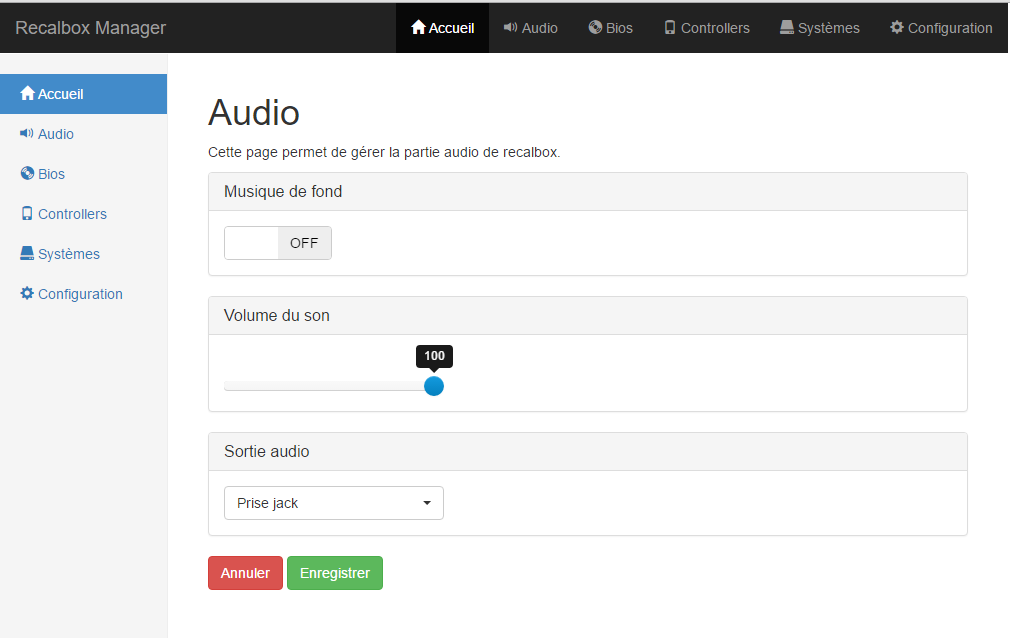Image resolution: width=1010 pixels, height=638 pixels.
Task: Open the Sortie audio Prise jack dropdown
Action: coord(334,503)
